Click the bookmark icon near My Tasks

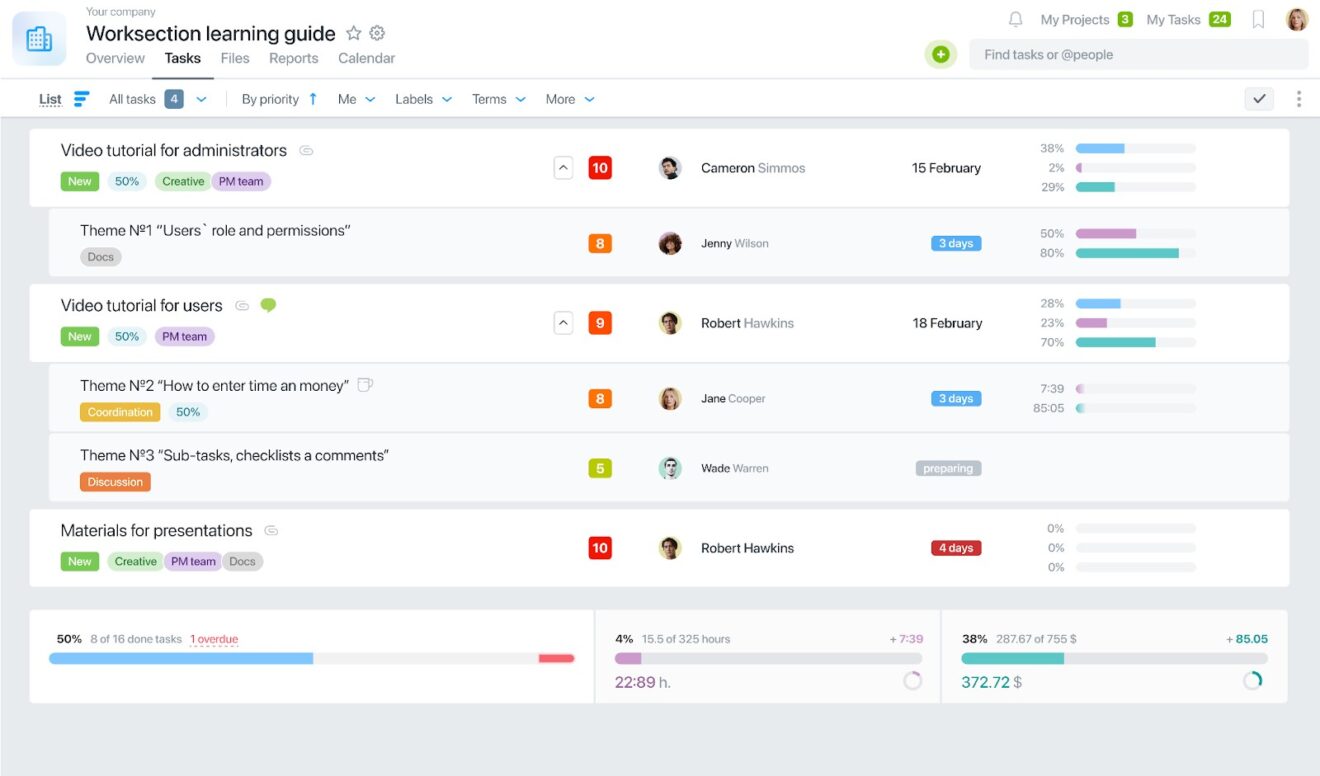(x=1258, y=18)
